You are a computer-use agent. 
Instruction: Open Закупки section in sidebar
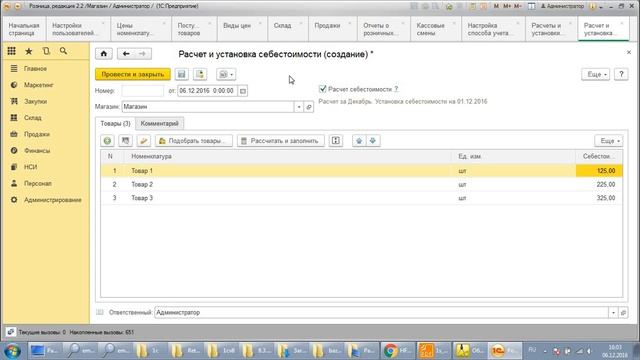click(x=35, y=102)
